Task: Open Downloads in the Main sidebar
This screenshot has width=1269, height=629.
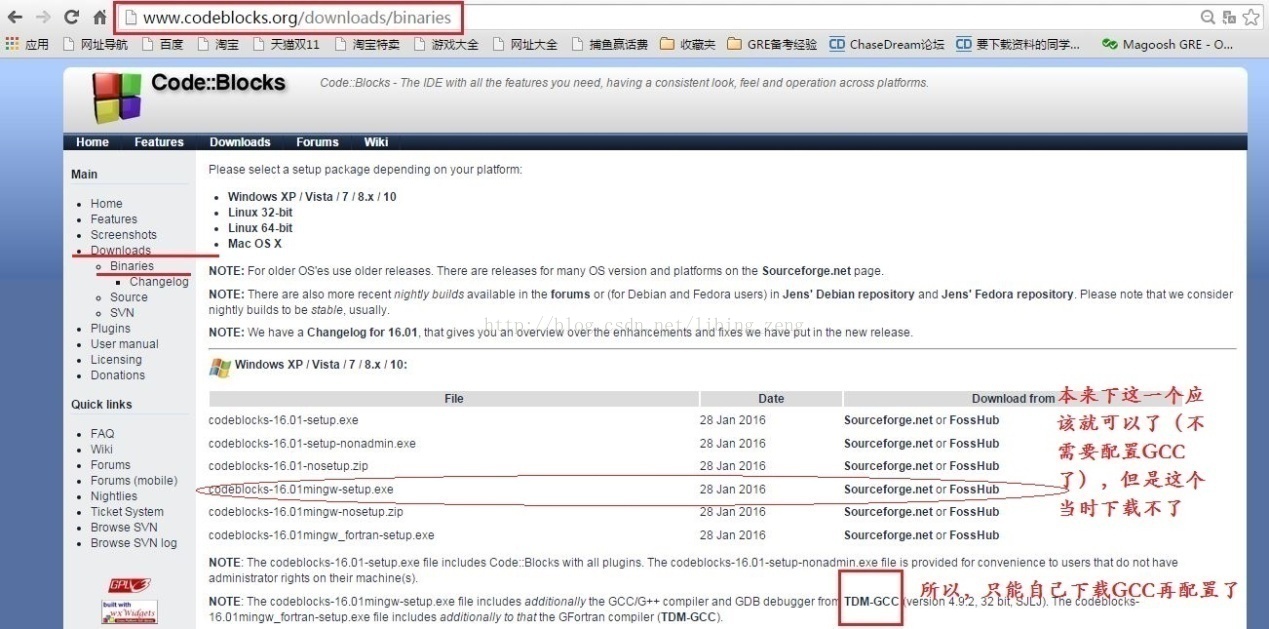Action: (120, 251)
